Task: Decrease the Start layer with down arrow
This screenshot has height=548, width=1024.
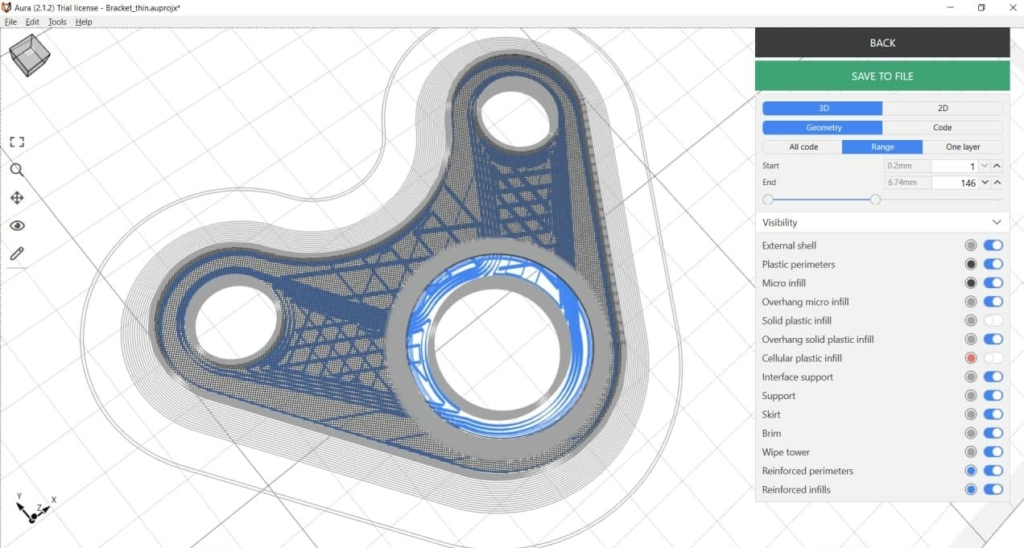Action: point(985,166)
